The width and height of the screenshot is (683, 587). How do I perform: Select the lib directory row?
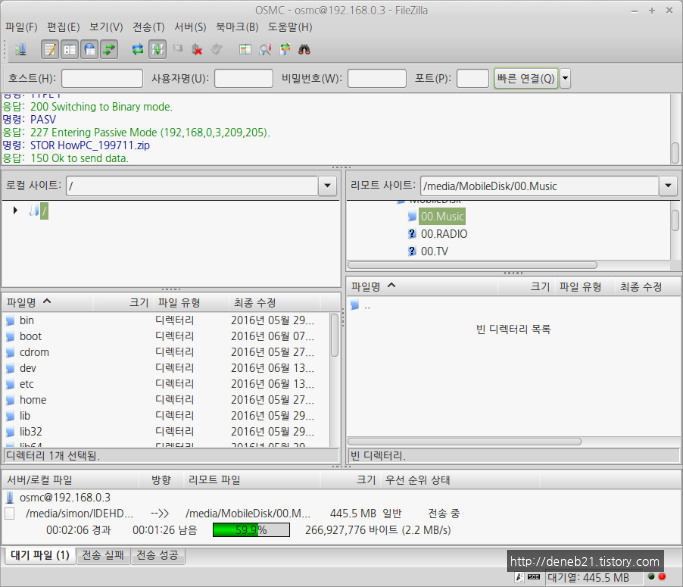(x=166, y=416)
